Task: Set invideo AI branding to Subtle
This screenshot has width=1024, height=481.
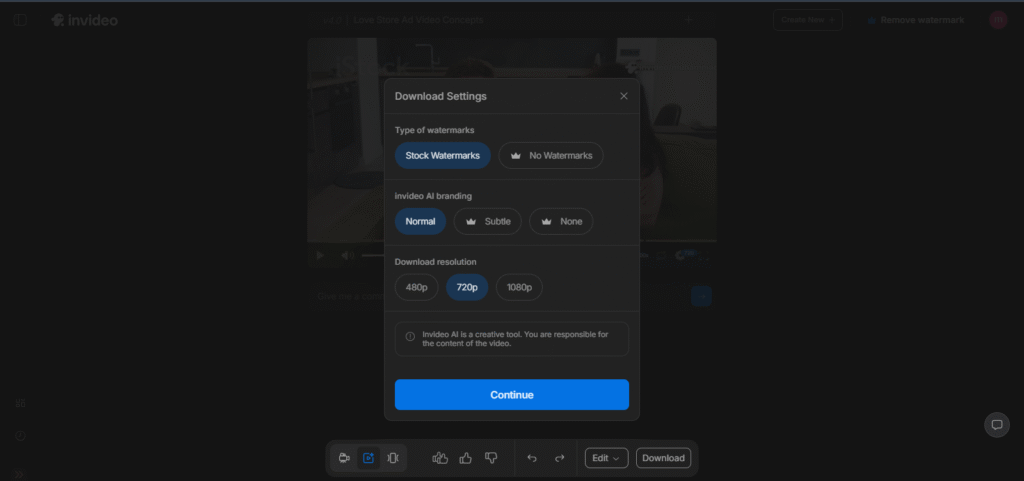Action: (487, 221)
